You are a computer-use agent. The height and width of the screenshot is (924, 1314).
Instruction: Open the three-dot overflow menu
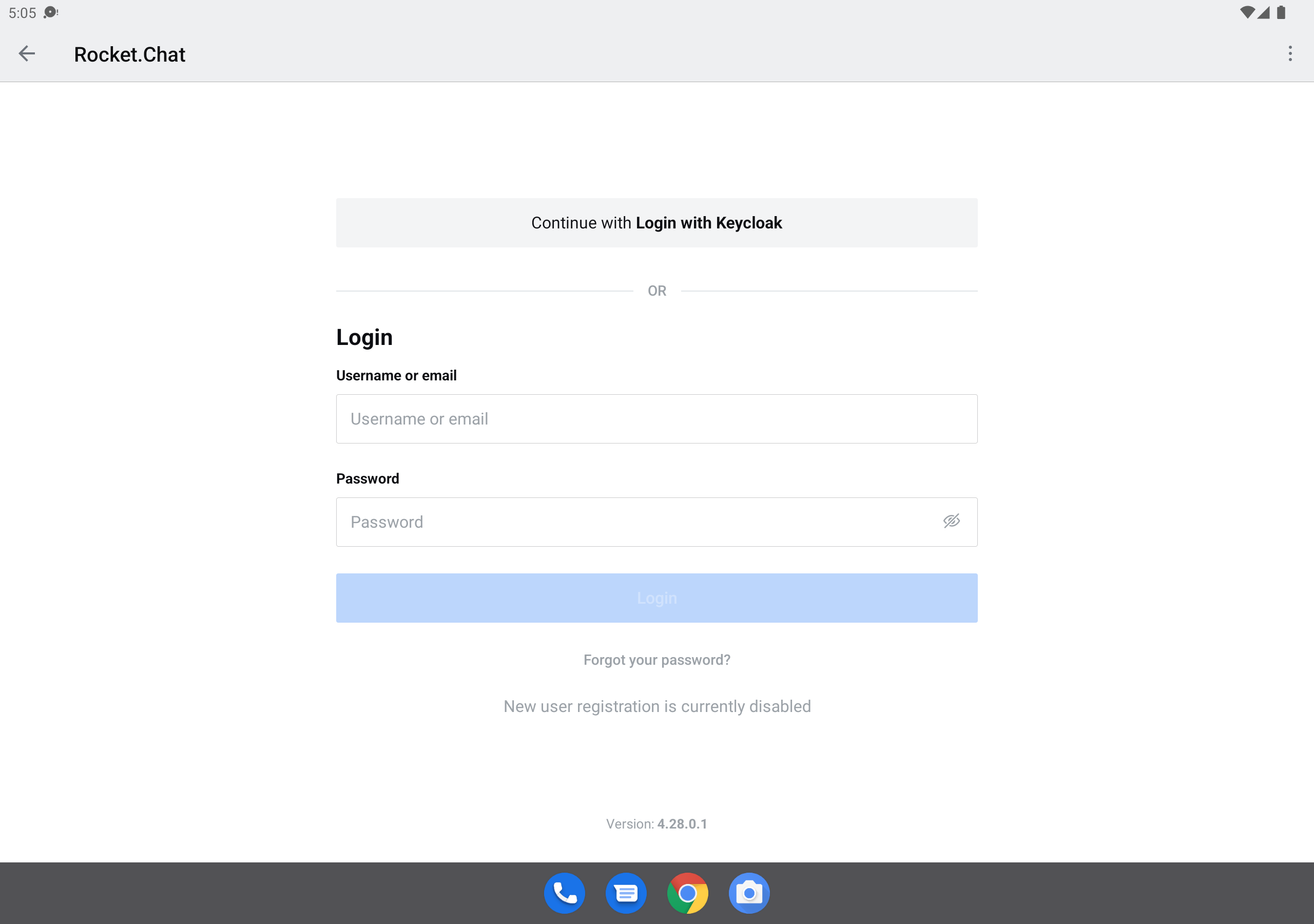pos(1290,54)
